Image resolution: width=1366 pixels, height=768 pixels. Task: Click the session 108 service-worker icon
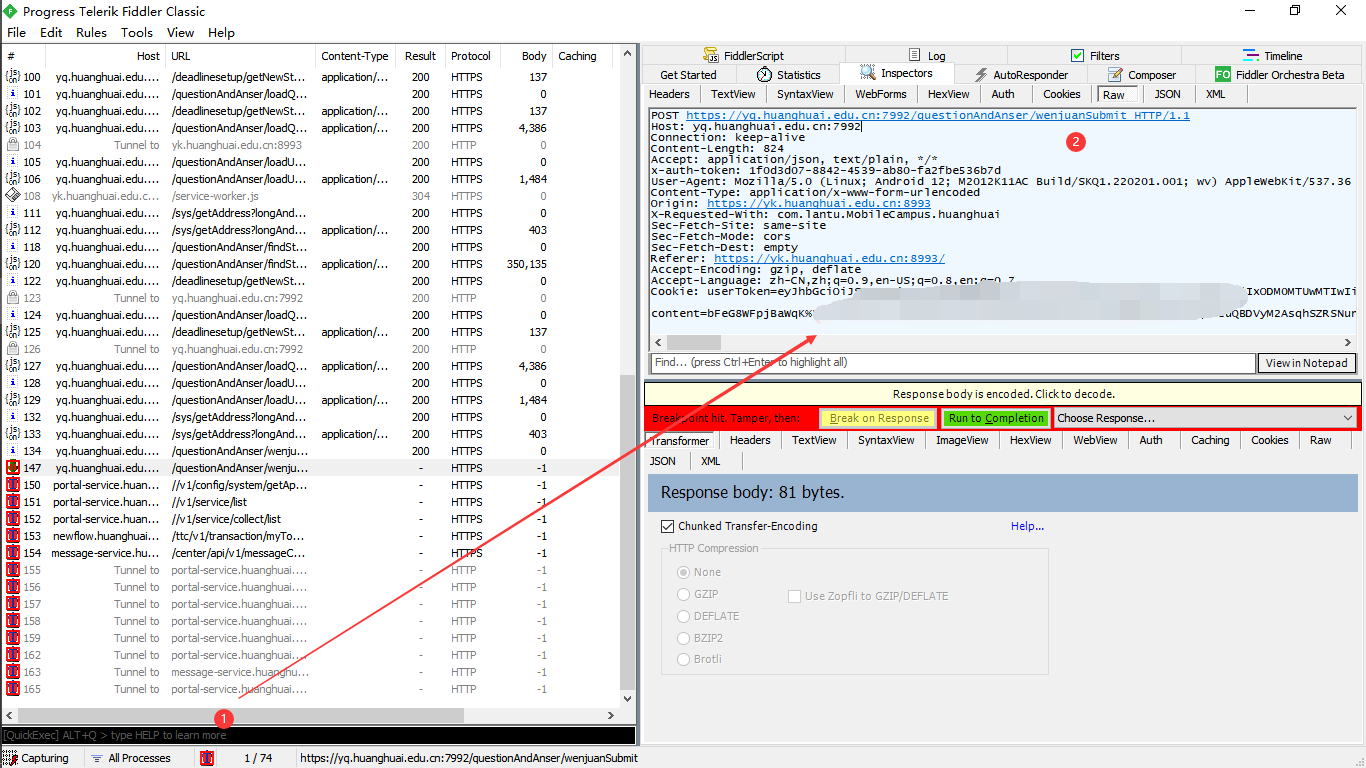(13, 195)
